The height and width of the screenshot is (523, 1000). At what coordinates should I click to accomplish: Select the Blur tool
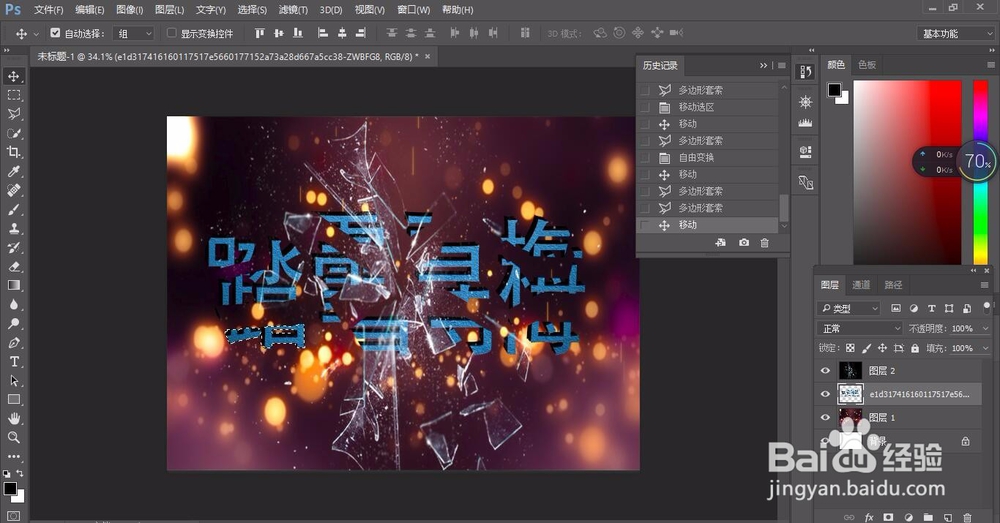click(13, 304)
